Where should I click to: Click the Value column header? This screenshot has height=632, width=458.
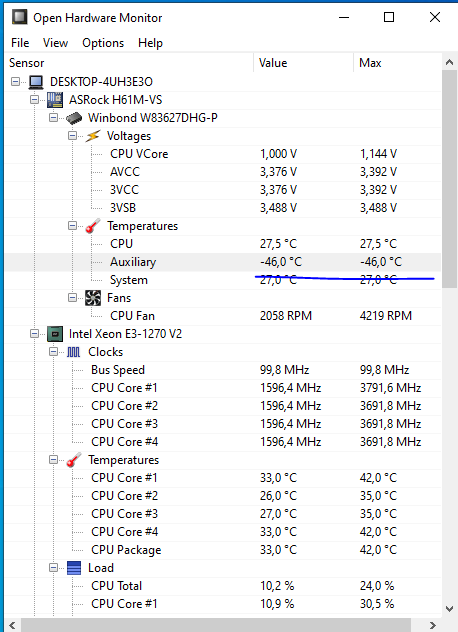[x=304, y=63]
